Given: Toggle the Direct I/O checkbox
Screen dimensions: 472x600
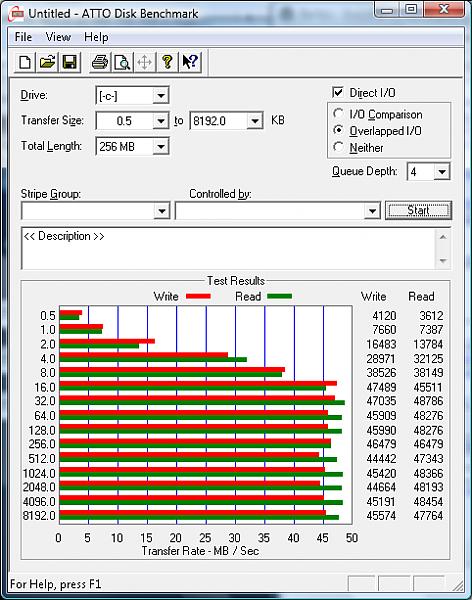Looking at the screenshot, I should tap(338, 92).
